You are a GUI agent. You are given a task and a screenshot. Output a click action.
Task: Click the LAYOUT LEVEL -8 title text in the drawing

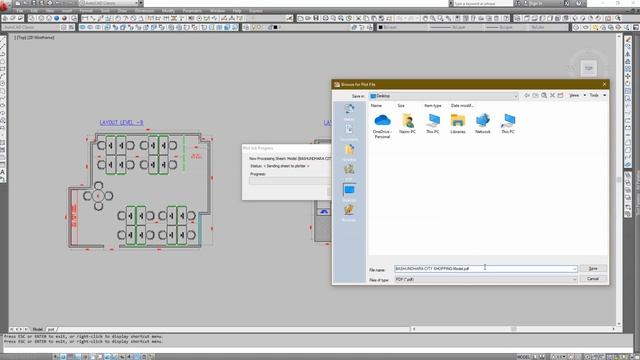coord(121,122)
